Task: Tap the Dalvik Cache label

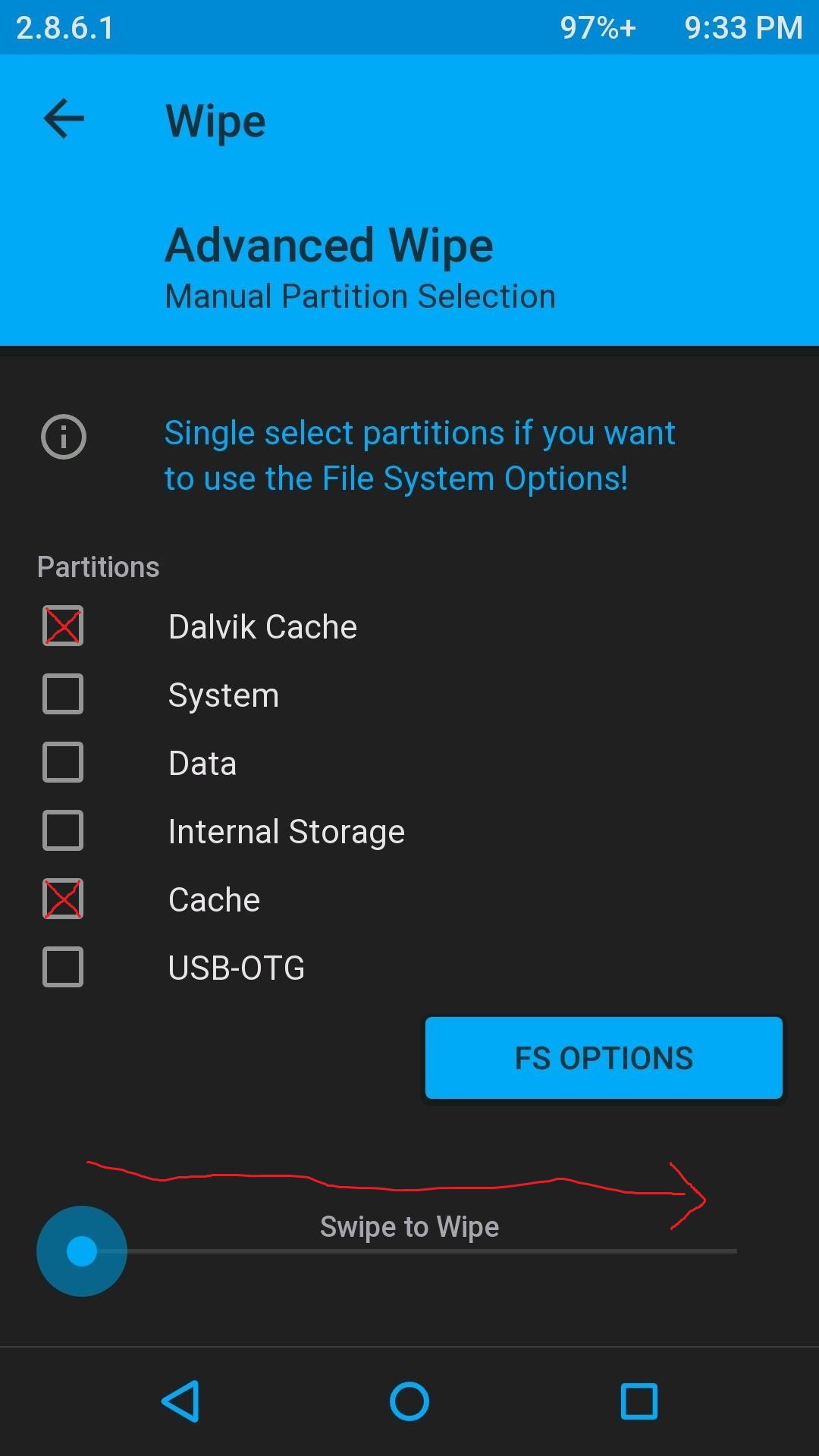Action: tap(262, 627)
